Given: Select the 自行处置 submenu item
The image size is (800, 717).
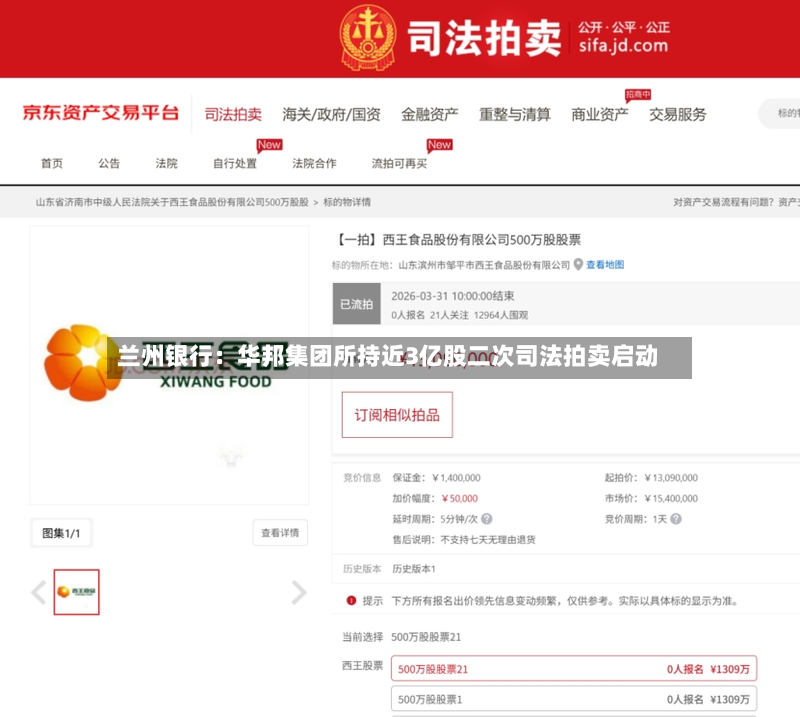Looking at the screenshot, I should point(235,163).
